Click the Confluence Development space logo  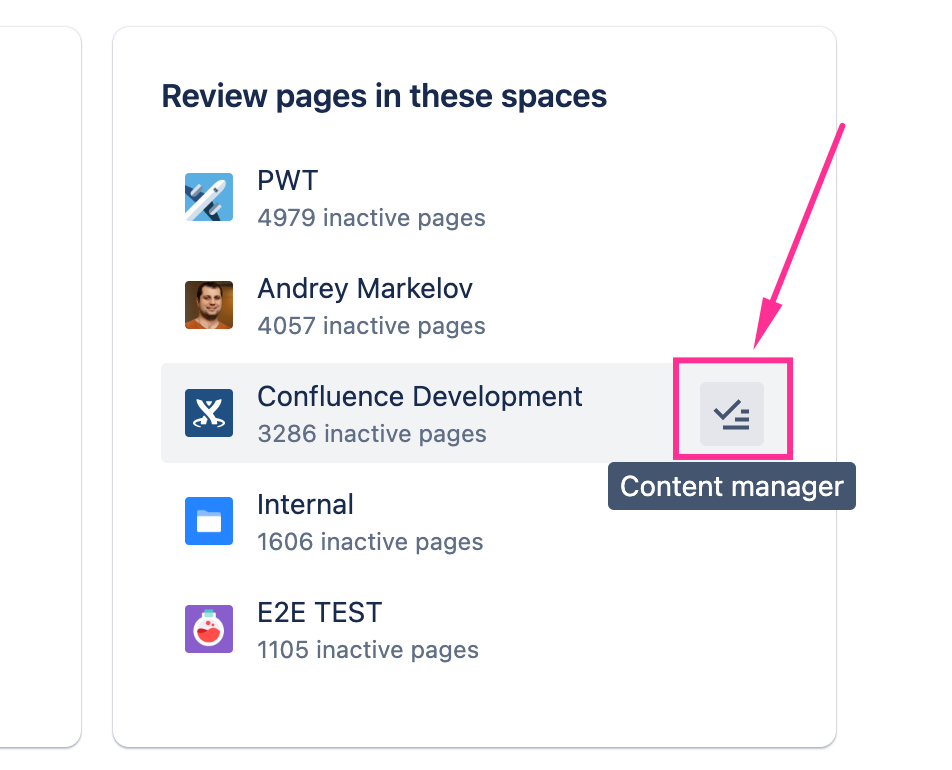pos(209,413)
